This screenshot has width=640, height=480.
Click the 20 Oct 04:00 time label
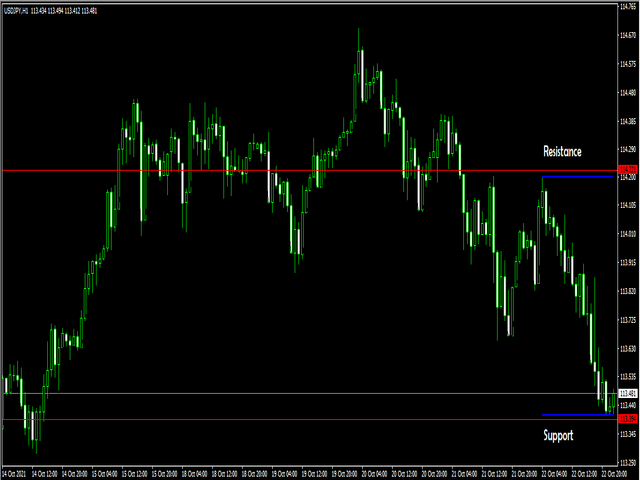375,473
